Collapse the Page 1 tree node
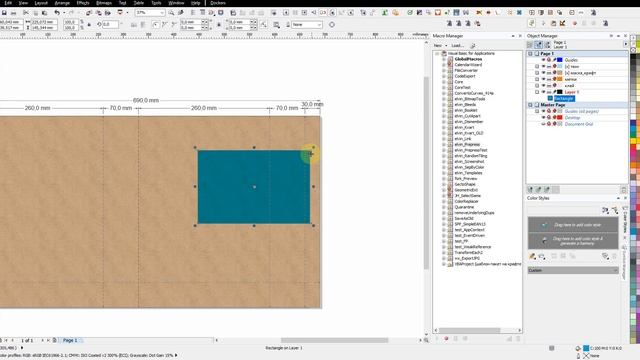 (530, 53)
